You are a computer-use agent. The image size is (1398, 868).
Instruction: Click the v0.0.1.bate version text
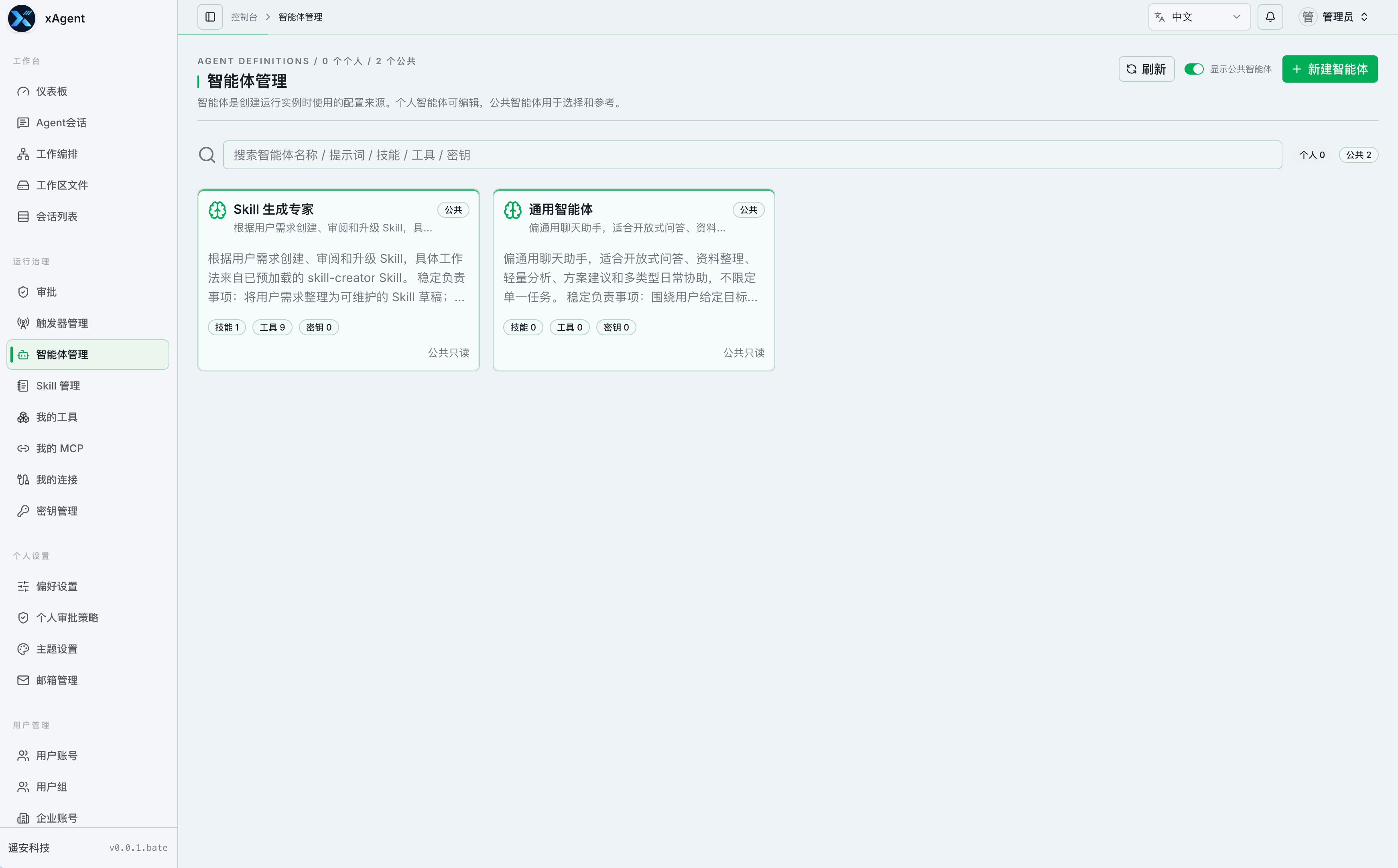click(138, 848)
